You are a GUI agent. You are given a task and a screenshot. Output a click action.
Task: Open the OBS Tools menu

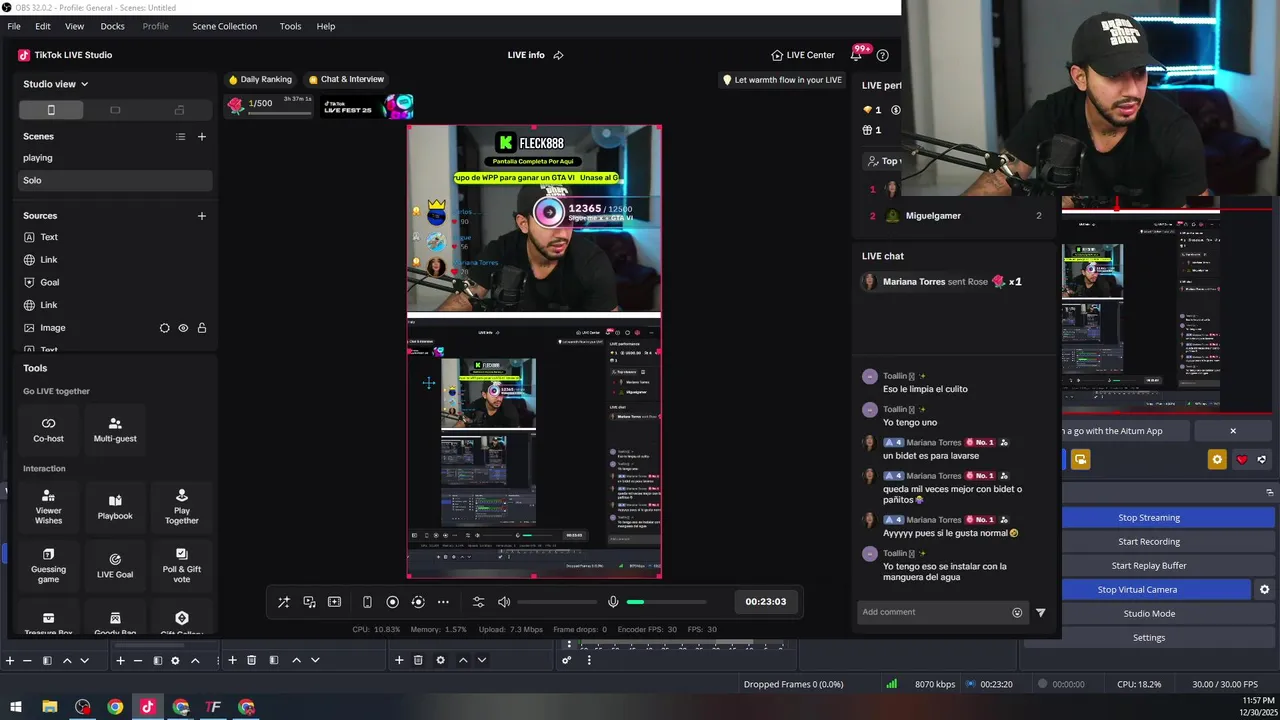pyautogui.click(x=290, y=26)
